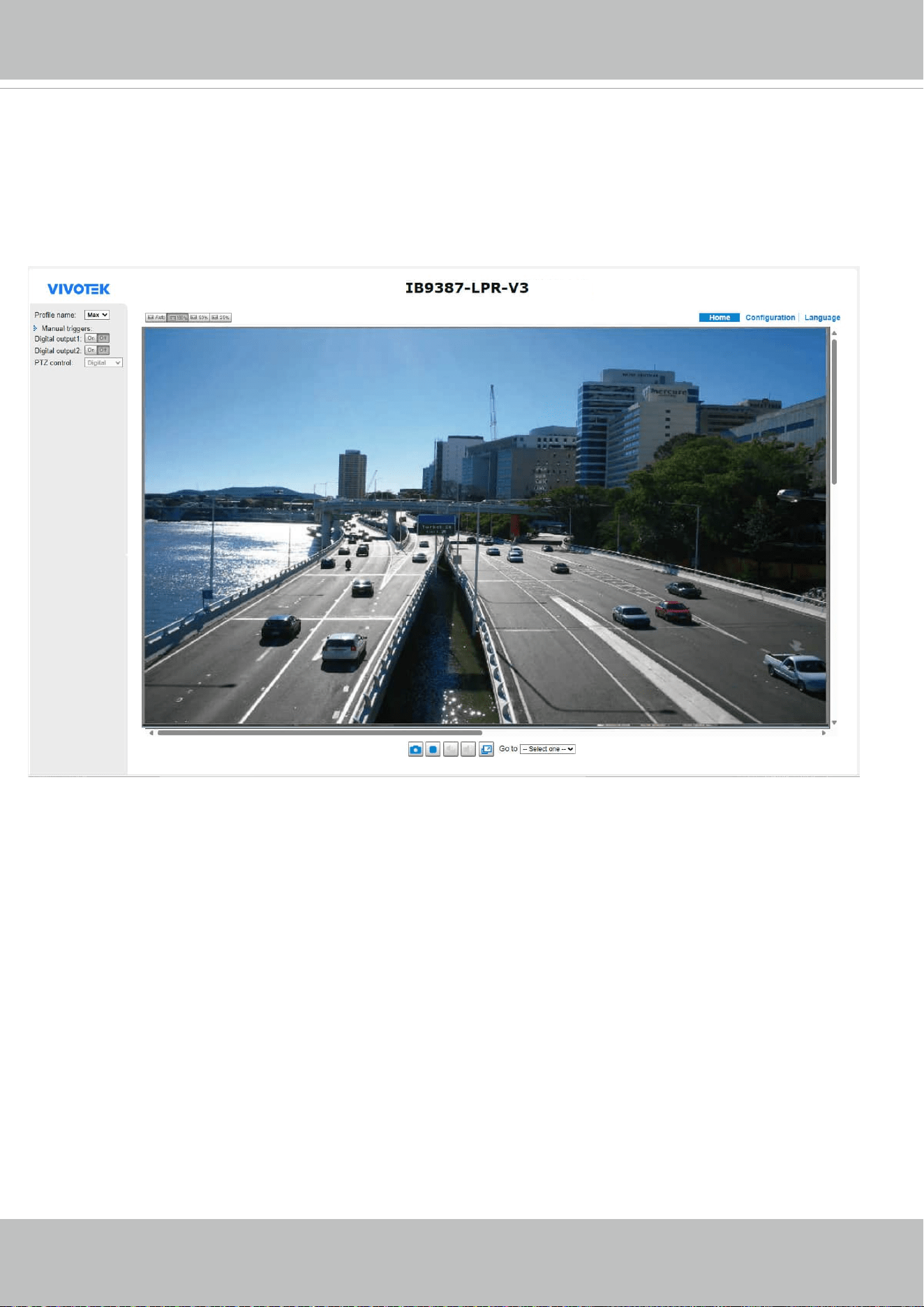The image size is (924, 1307).
Task: Open the Go to preset dropdown
Action: [548, 749]
